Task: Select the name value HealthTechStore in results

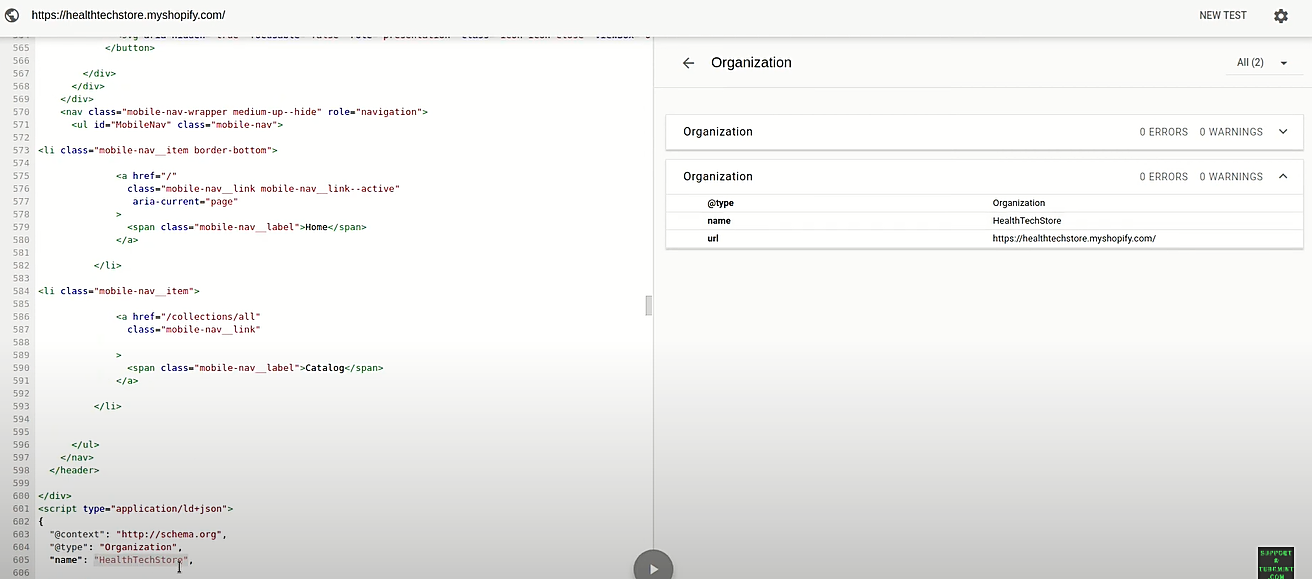Action: (1026, 221)
